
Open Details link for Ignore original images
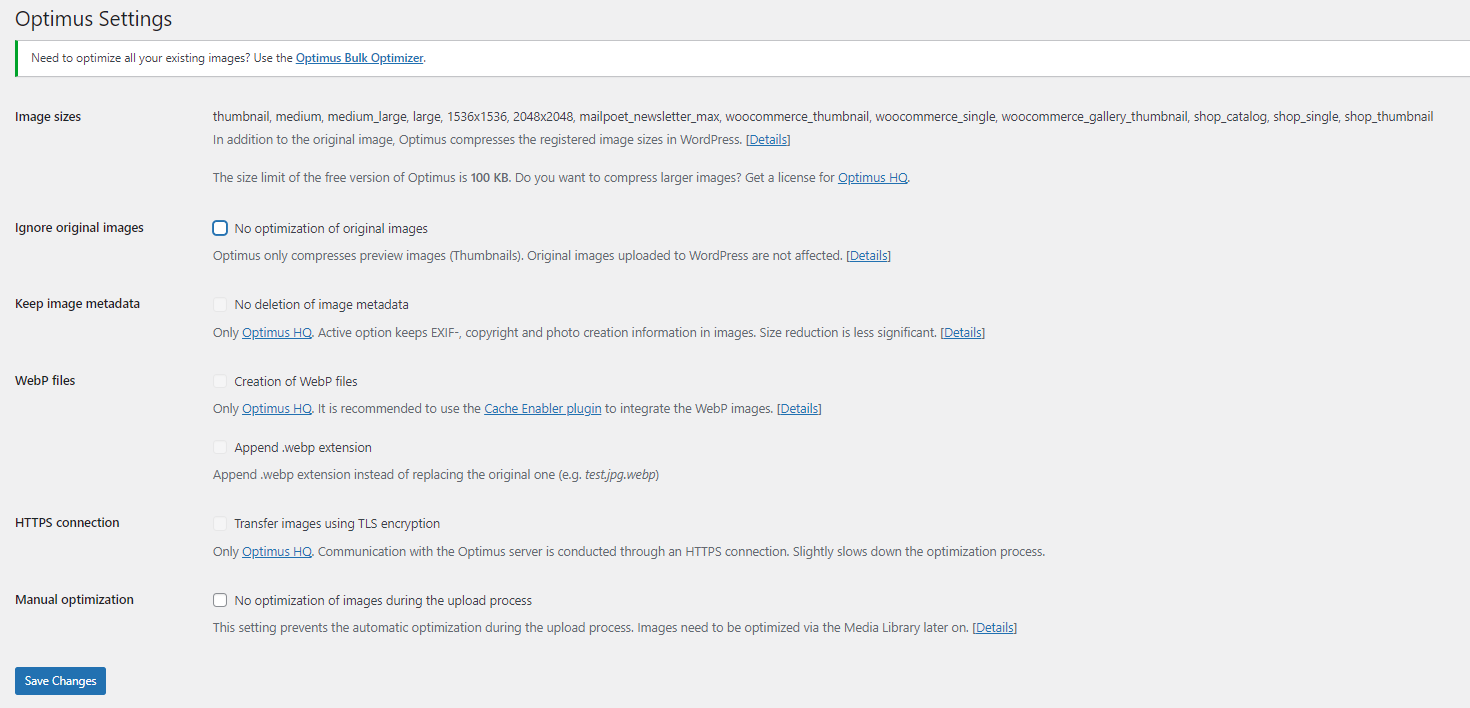(x=868, y=256)
